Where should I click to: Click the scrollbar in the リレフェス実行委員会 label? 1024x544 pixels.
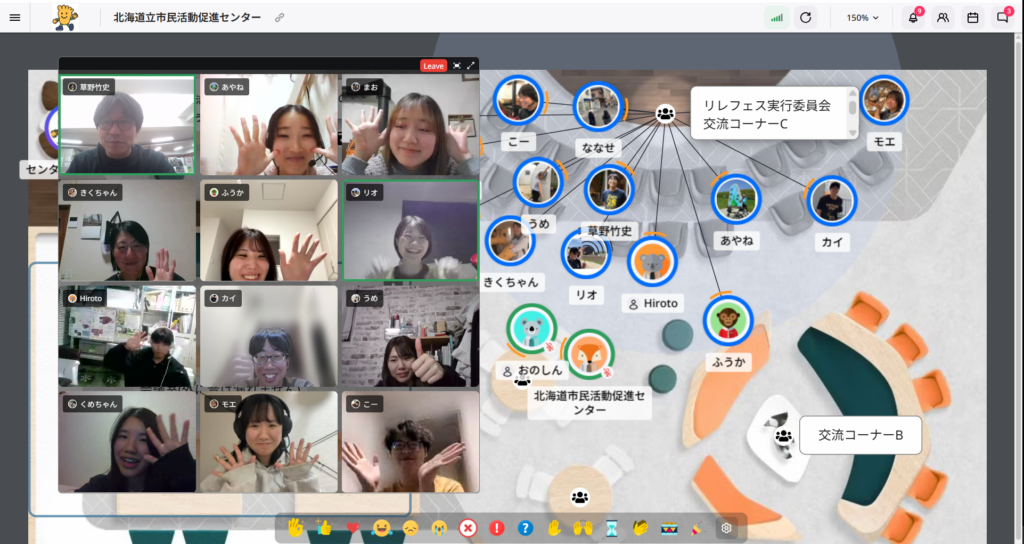click(x=853, y=110)
